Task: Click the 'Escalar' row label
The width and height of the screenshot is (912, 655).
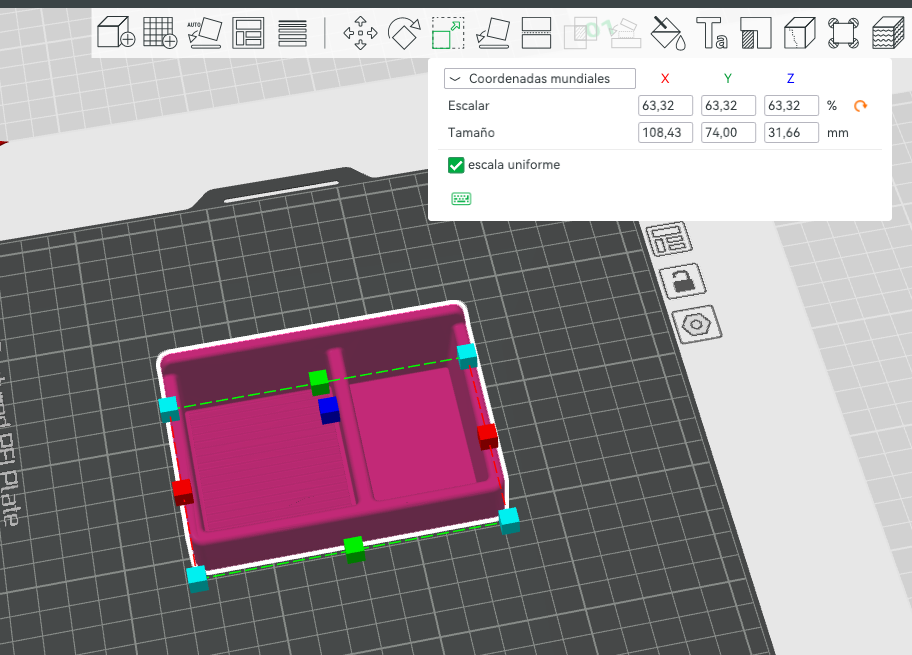Action: pos(468,106)
